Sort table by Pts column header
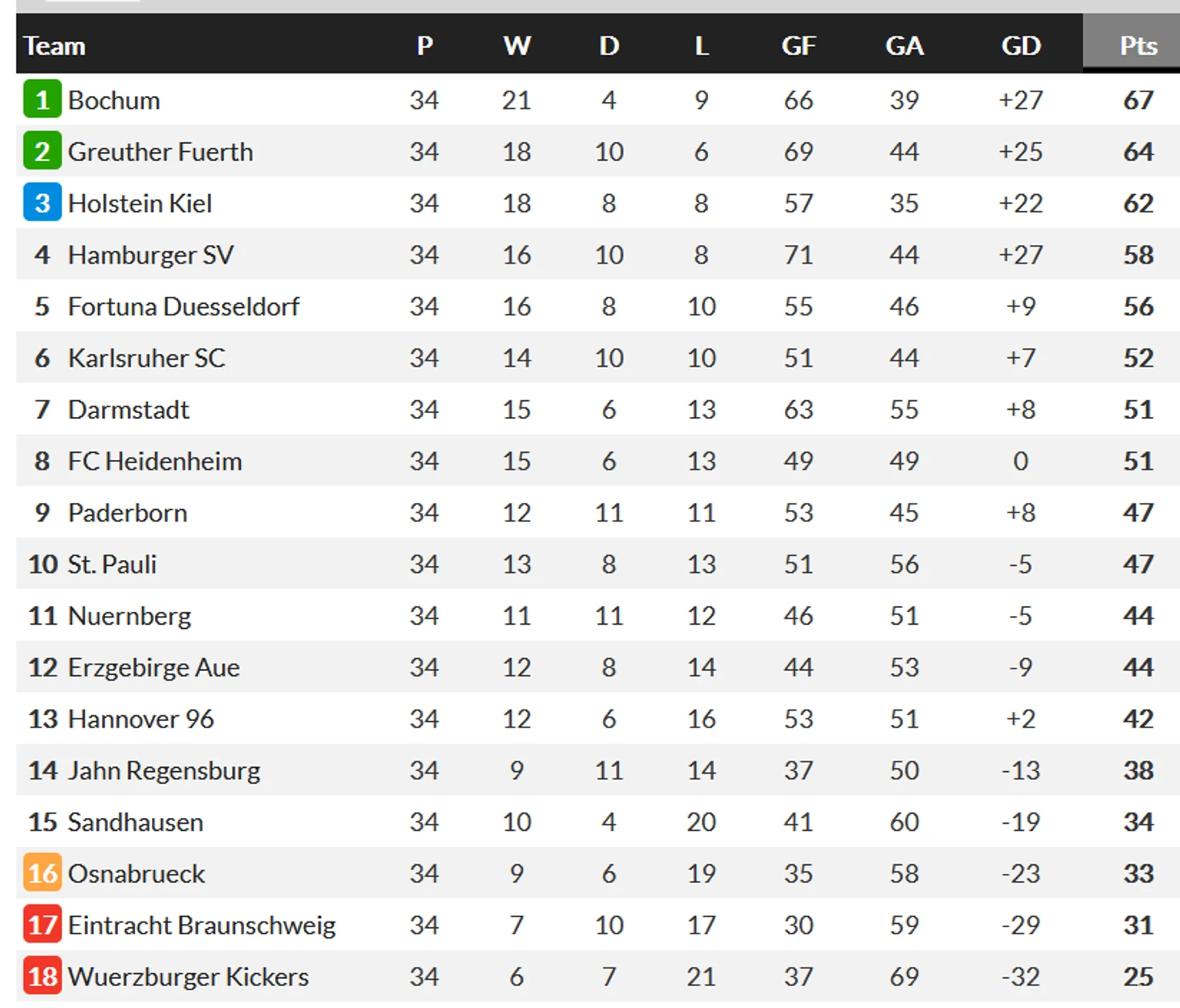Viewport: 1180px width, 1008px height. pos(1138,46)
